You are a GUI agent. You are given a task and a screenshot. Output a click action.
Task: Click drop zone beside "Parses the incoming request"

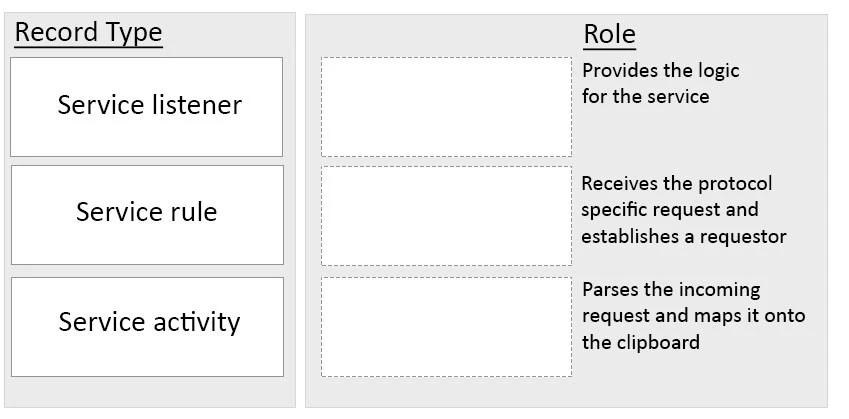[x=446, y=327]
